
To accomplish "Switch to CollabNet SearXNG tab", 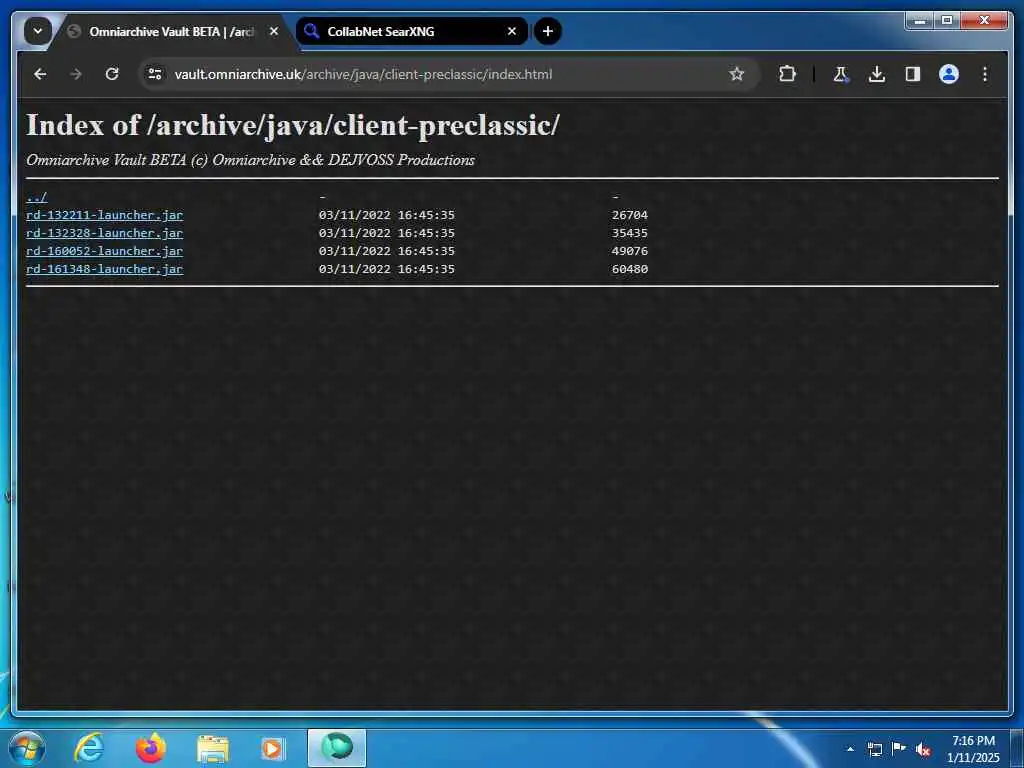I will pyautogui.click(x=411, y=31).
